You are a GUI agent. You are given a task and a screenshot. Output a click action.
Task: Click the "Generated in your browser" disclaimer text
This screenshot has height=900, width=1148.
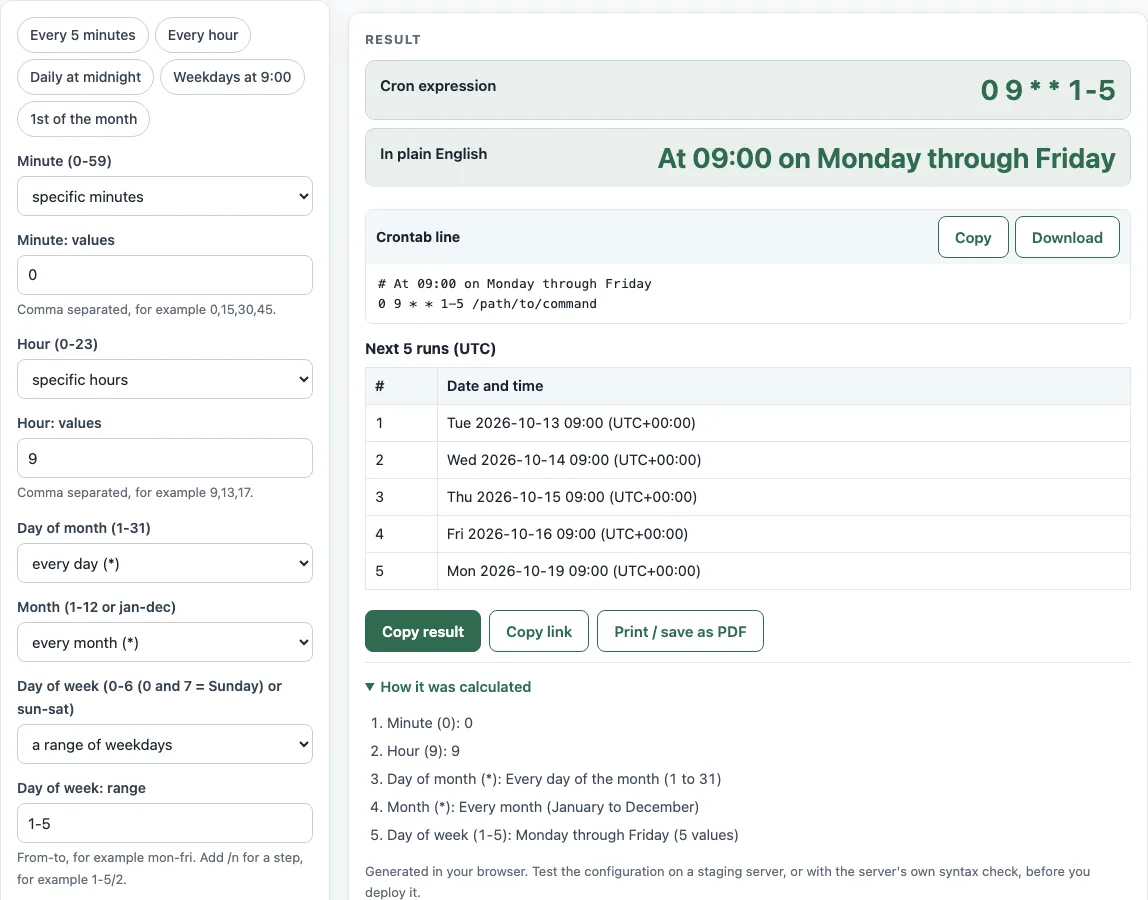[x=728, y=882]
